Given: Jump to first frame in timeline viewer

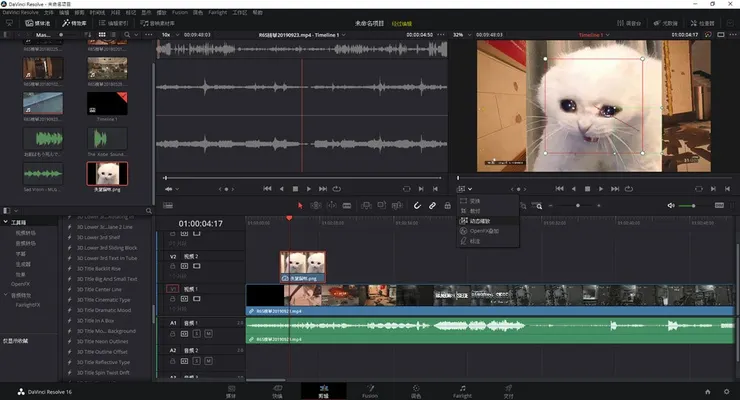Looking at the screenshot, I should point(559,189).
